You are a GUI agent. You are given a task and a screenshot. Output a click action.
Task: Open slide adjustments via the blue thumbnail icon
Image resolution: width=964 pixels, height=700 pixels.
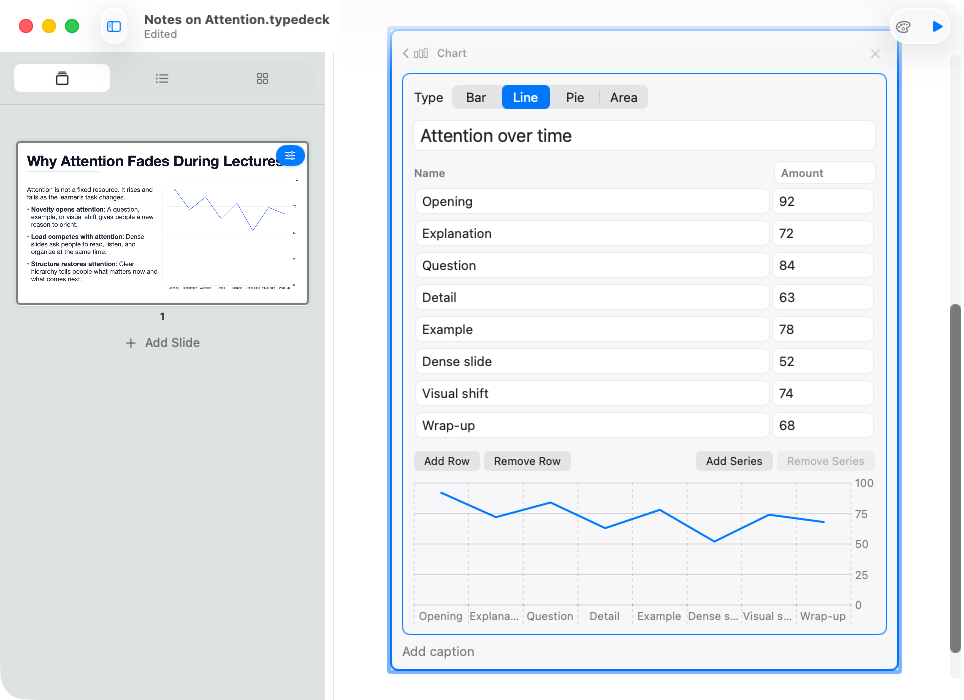click(x=290, y=155)
